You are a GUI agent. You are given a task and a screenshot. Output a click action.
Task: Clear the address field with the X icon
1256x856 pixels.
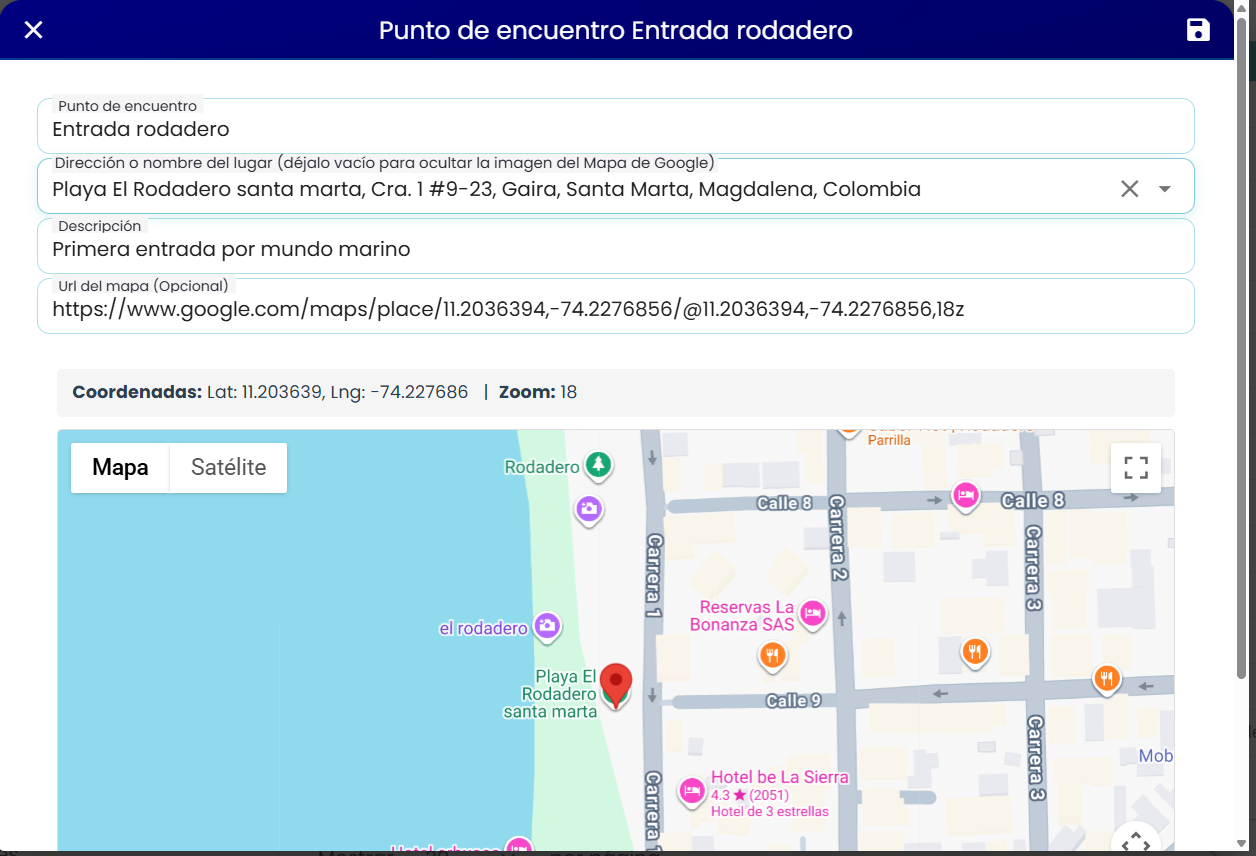1129,189
